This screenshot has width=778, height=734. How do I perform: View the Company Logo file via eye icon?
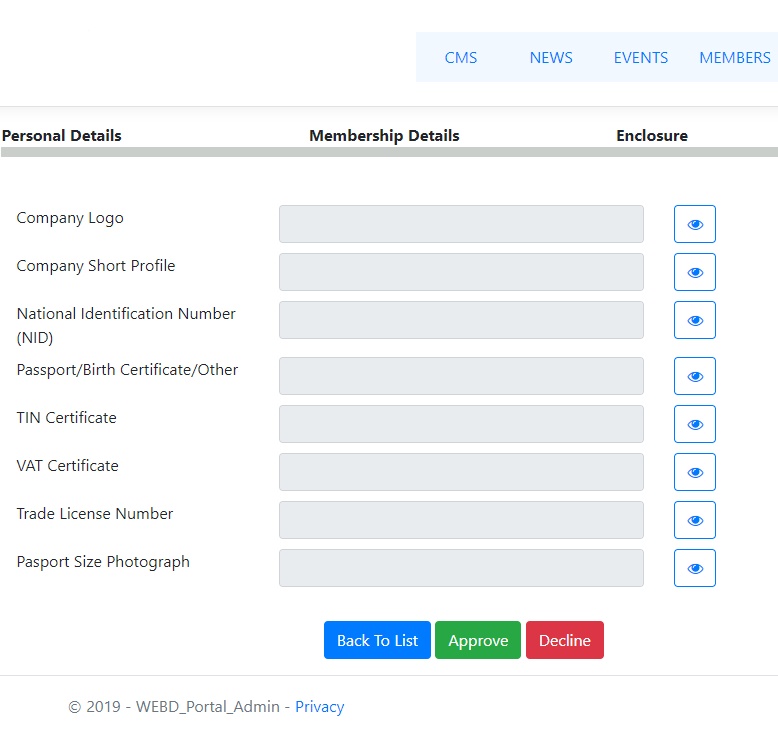[x=694, y=224]
